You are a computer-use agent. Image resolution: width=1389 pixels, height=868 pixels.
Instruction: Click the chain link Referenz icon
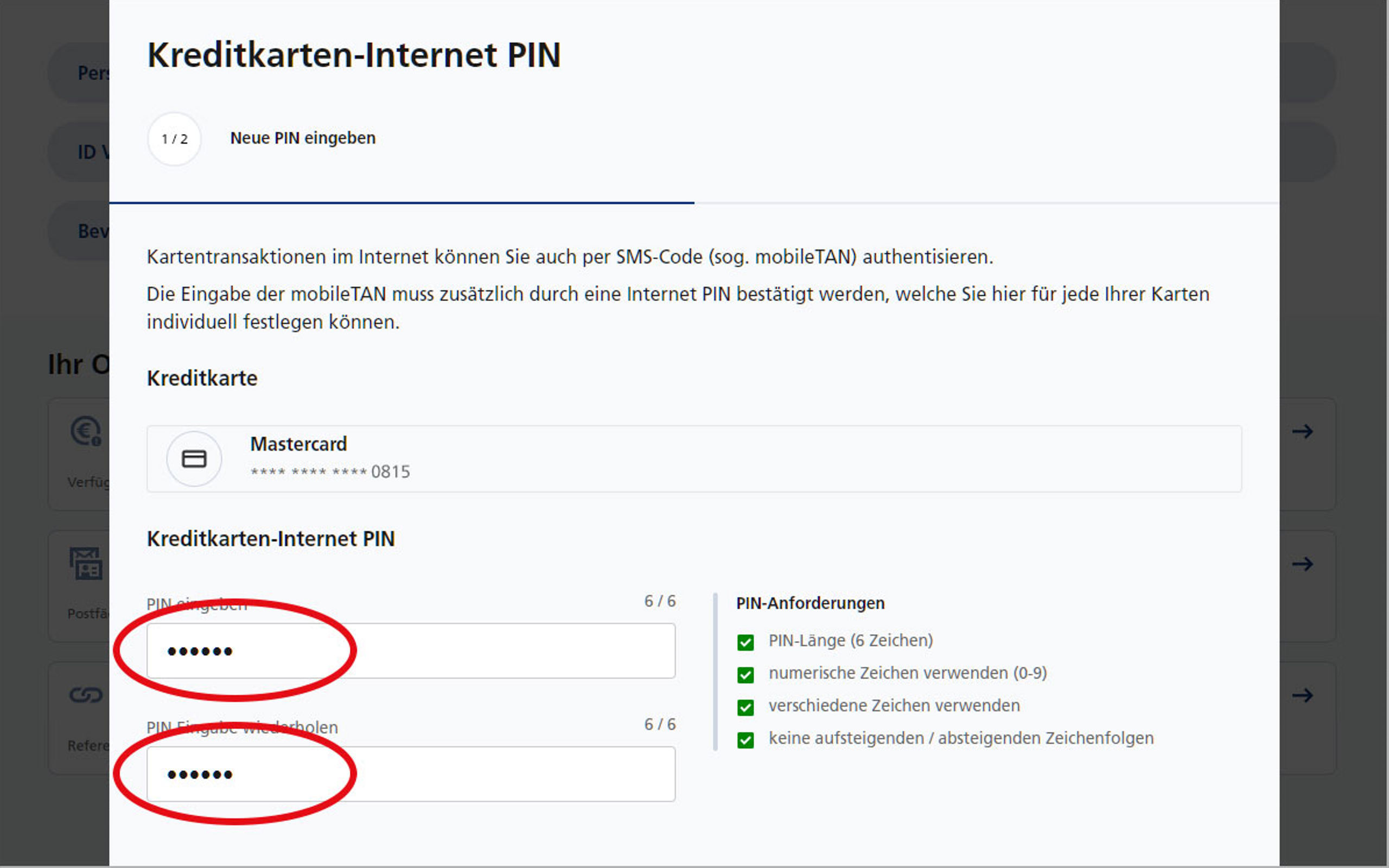coord(86,695)
